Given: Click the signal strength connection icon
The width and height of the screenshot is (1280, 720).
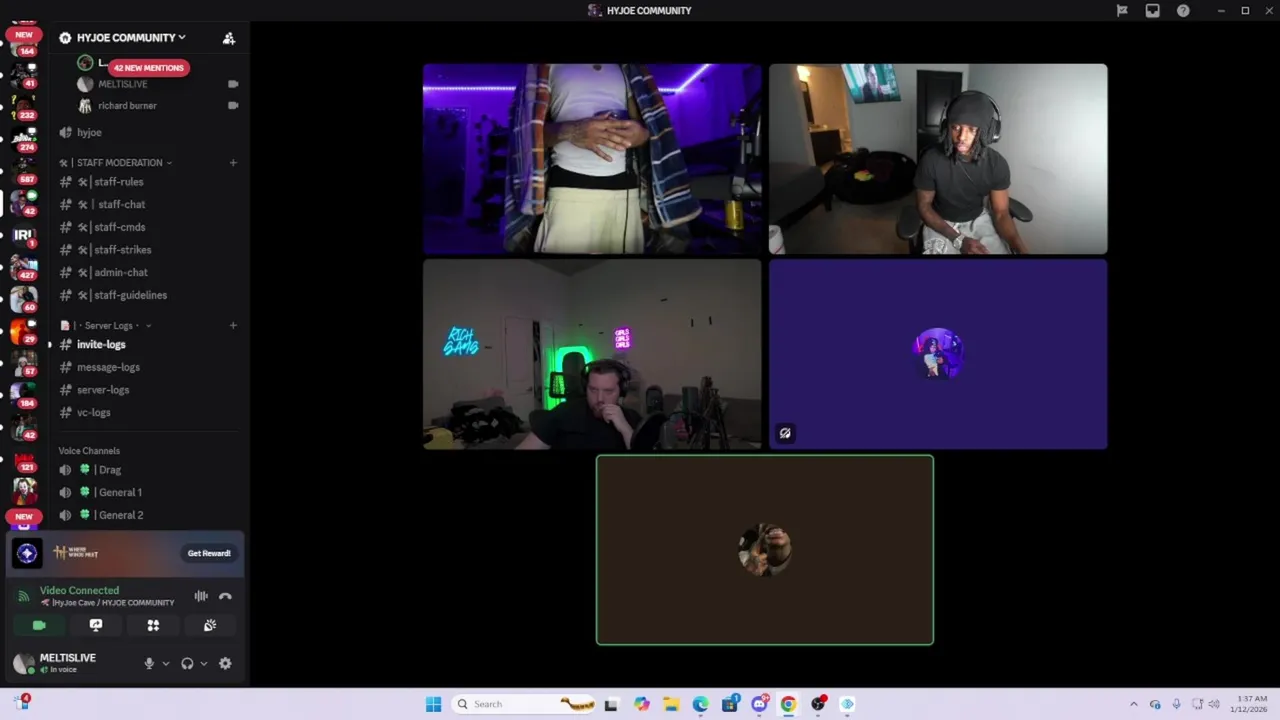Looking at the screenshot, I should (x=23, y=596).
